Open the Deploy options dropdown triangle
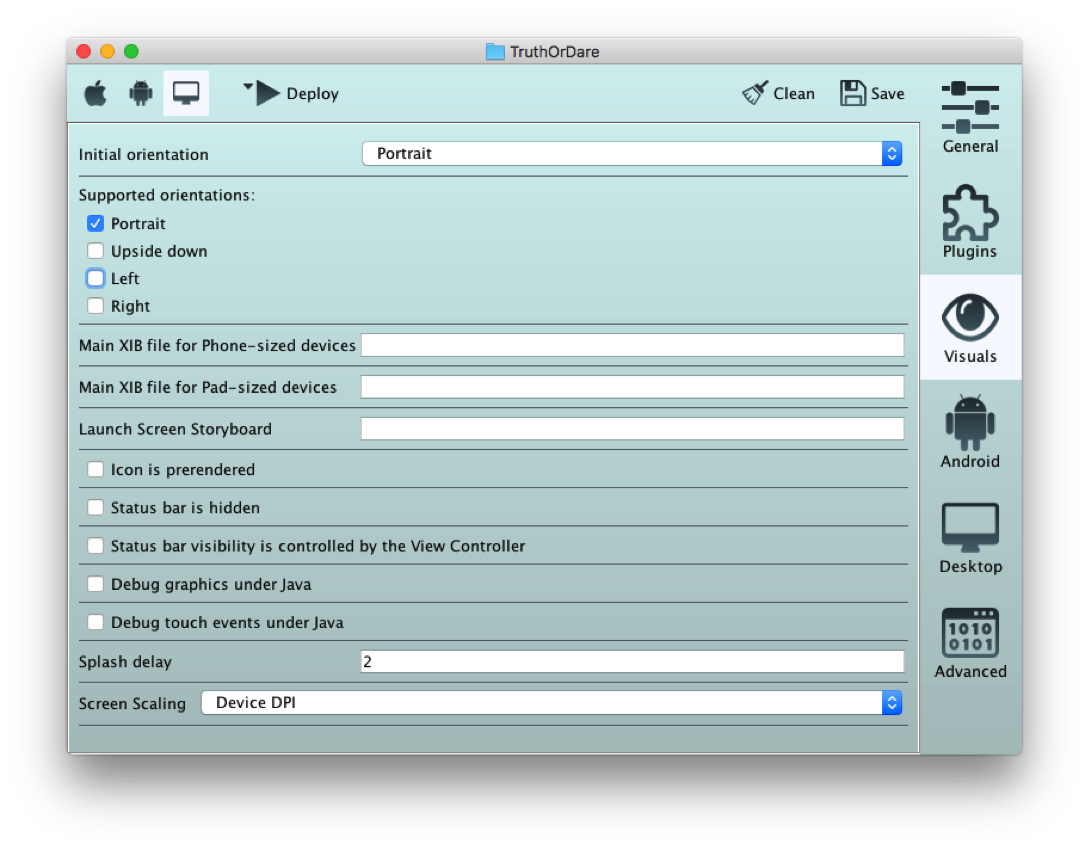 [x=248, y=86]
